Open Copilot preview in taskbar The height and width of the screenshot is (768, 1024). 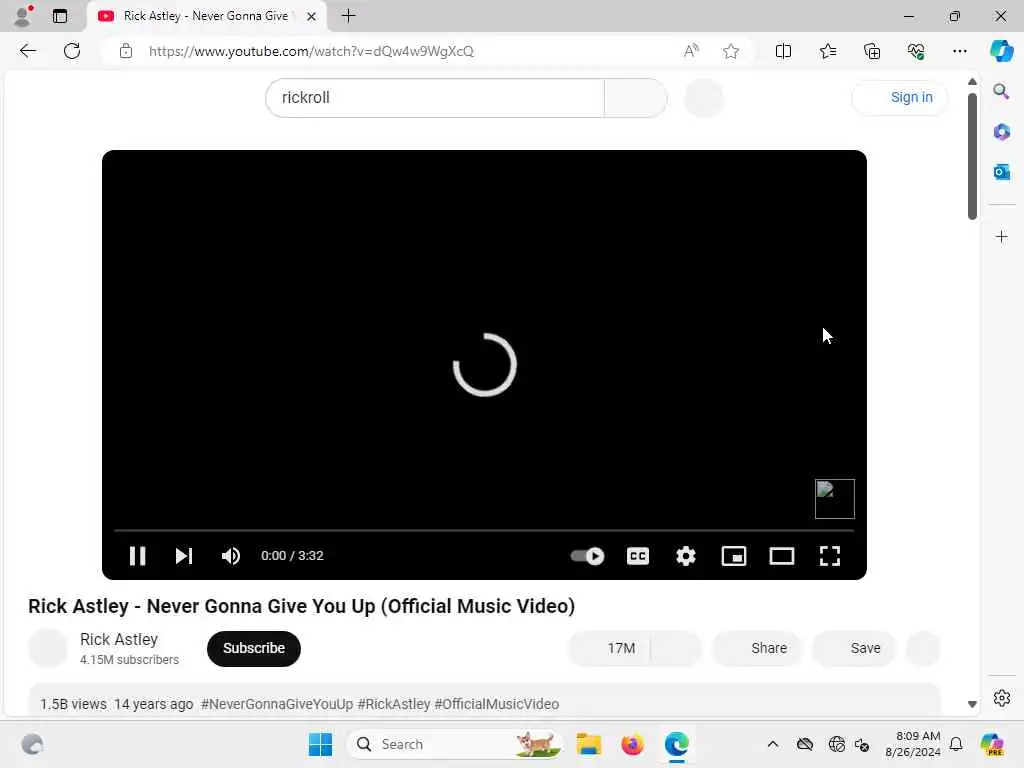[x=993, y=744]
